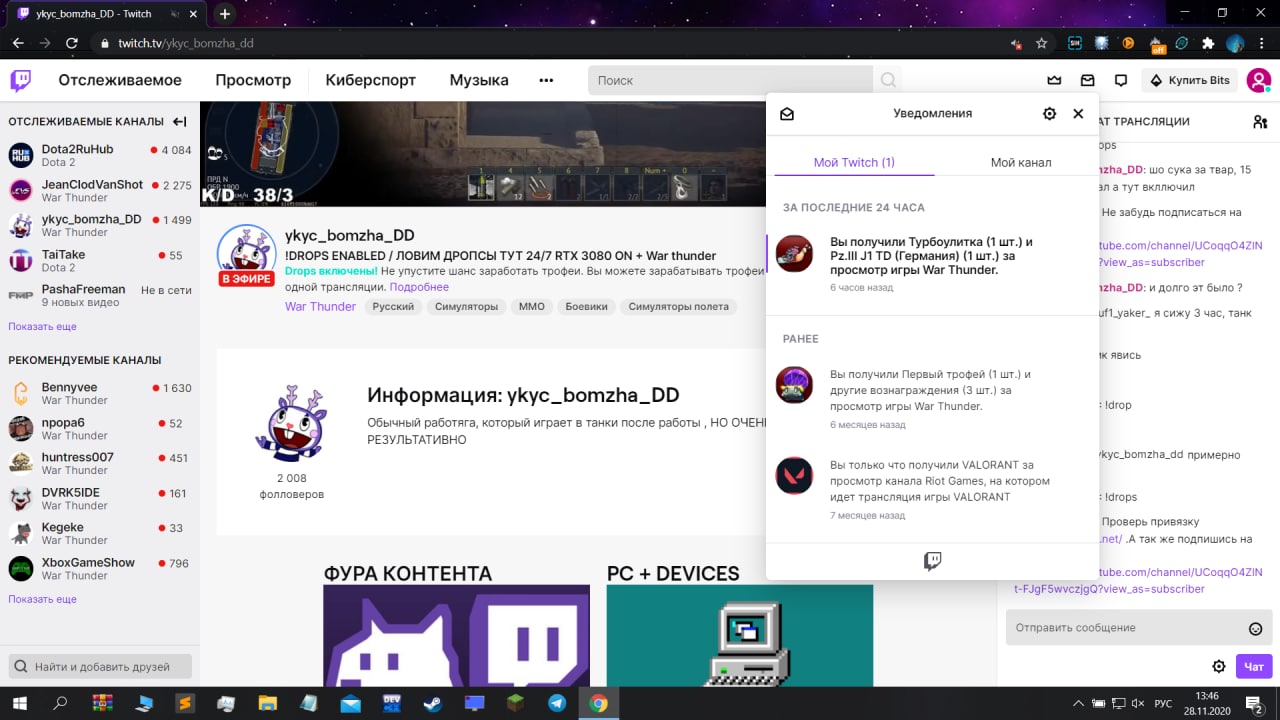Viewport: 1280px width, 720px height.
Task: Open VALORANT drop notification
Action: pyautogui.click(x=932, y=489)
